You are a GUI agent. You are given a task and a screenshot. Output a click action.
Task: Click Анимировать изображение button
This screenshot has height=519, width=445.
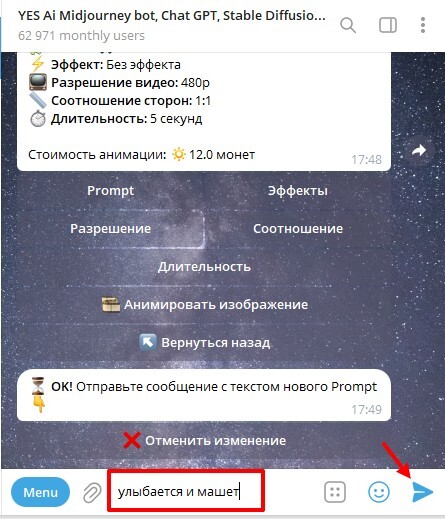[204, 305]
